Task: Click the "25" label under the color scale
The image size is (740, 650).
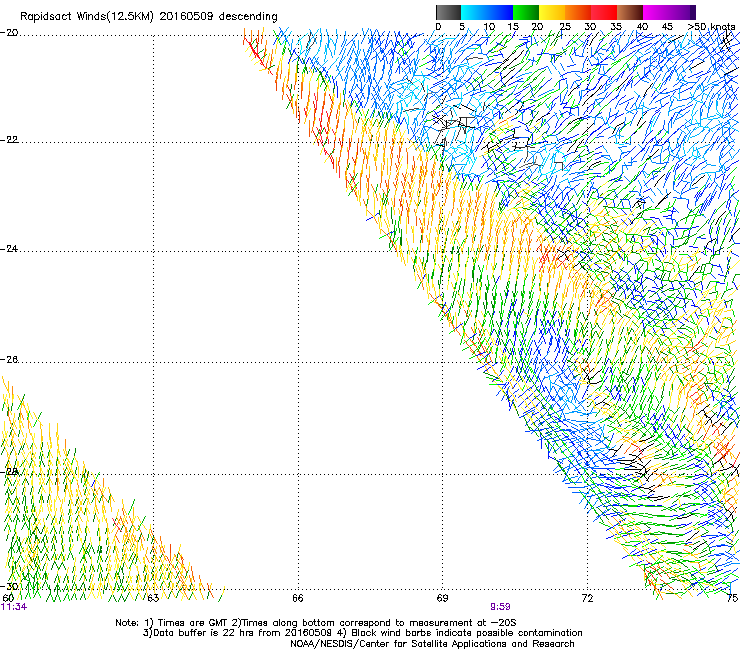Action: [x=565, y=26]
